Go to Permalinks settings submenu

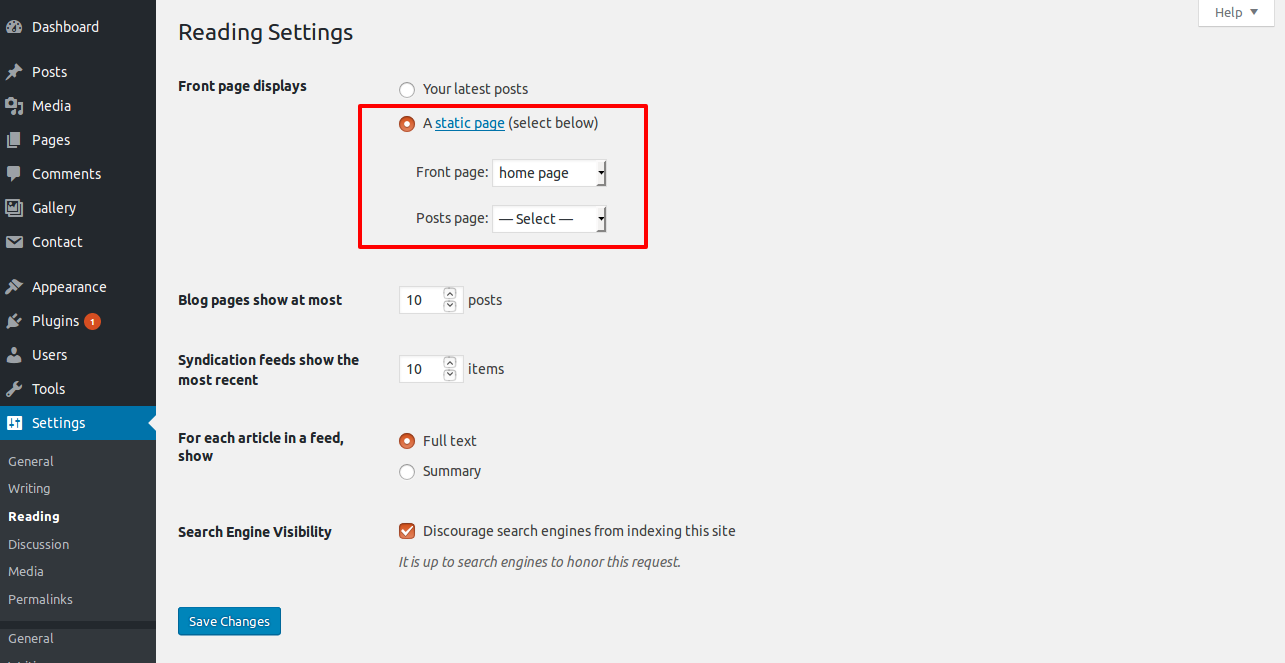40,599
